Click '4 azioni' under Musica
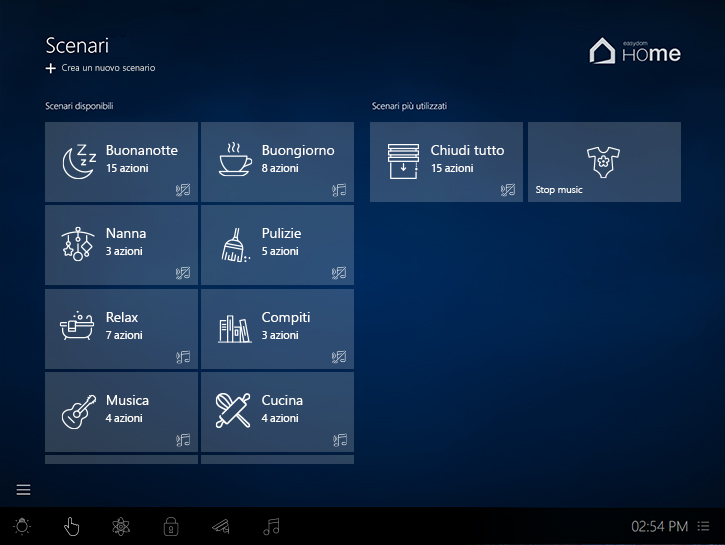The height and width of the screenshot is (545, 725). 124,418
